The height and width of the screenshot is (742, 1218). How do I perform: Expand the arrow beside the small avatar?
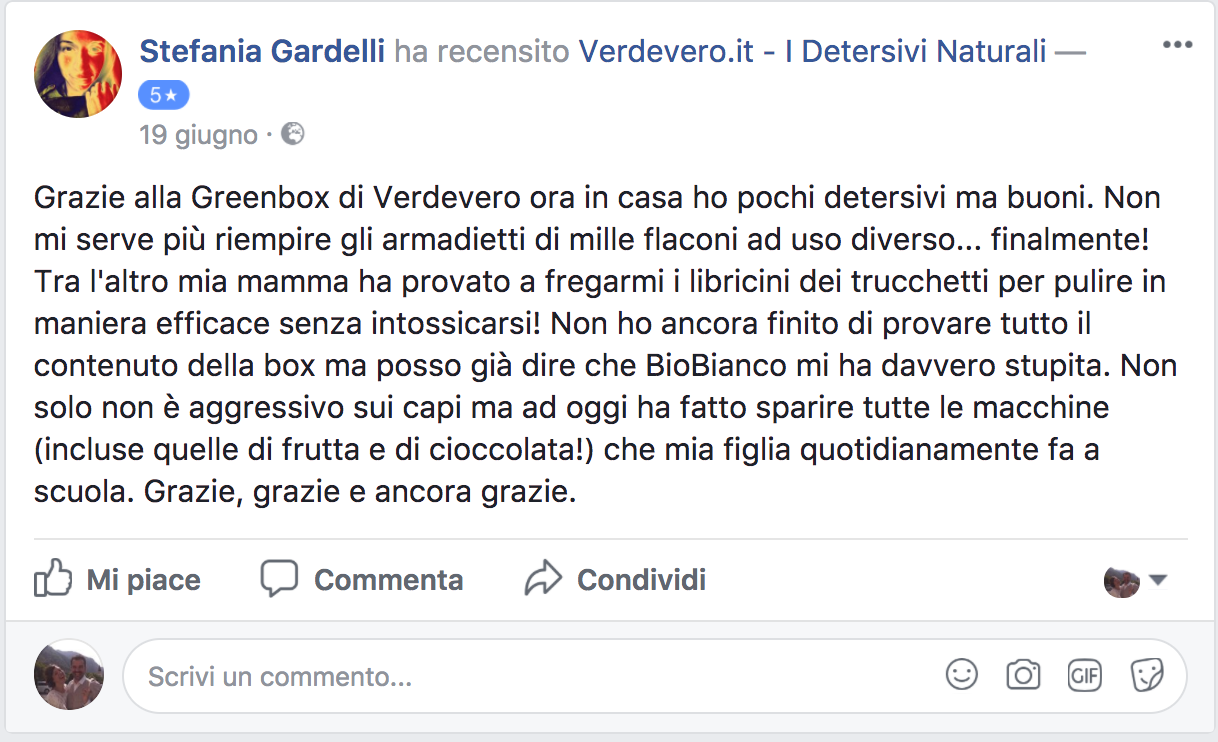1158,580
